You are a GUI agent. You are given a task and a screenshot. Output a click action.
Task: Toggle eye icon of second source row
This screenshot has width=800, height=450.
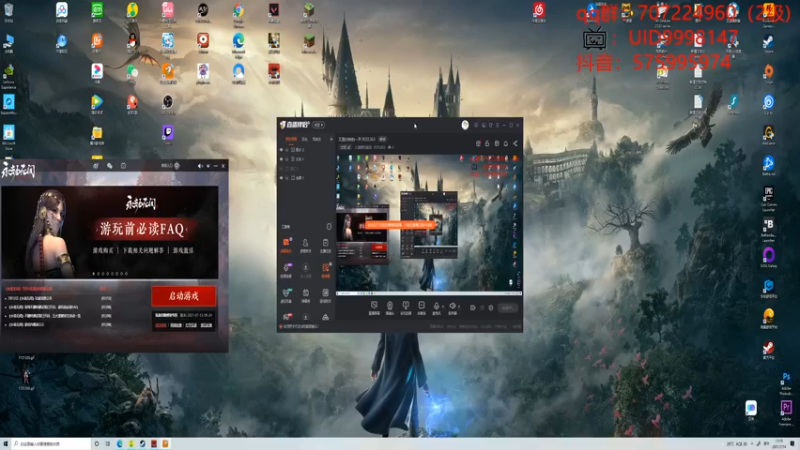pyautogui.click(x=281, y=159)
